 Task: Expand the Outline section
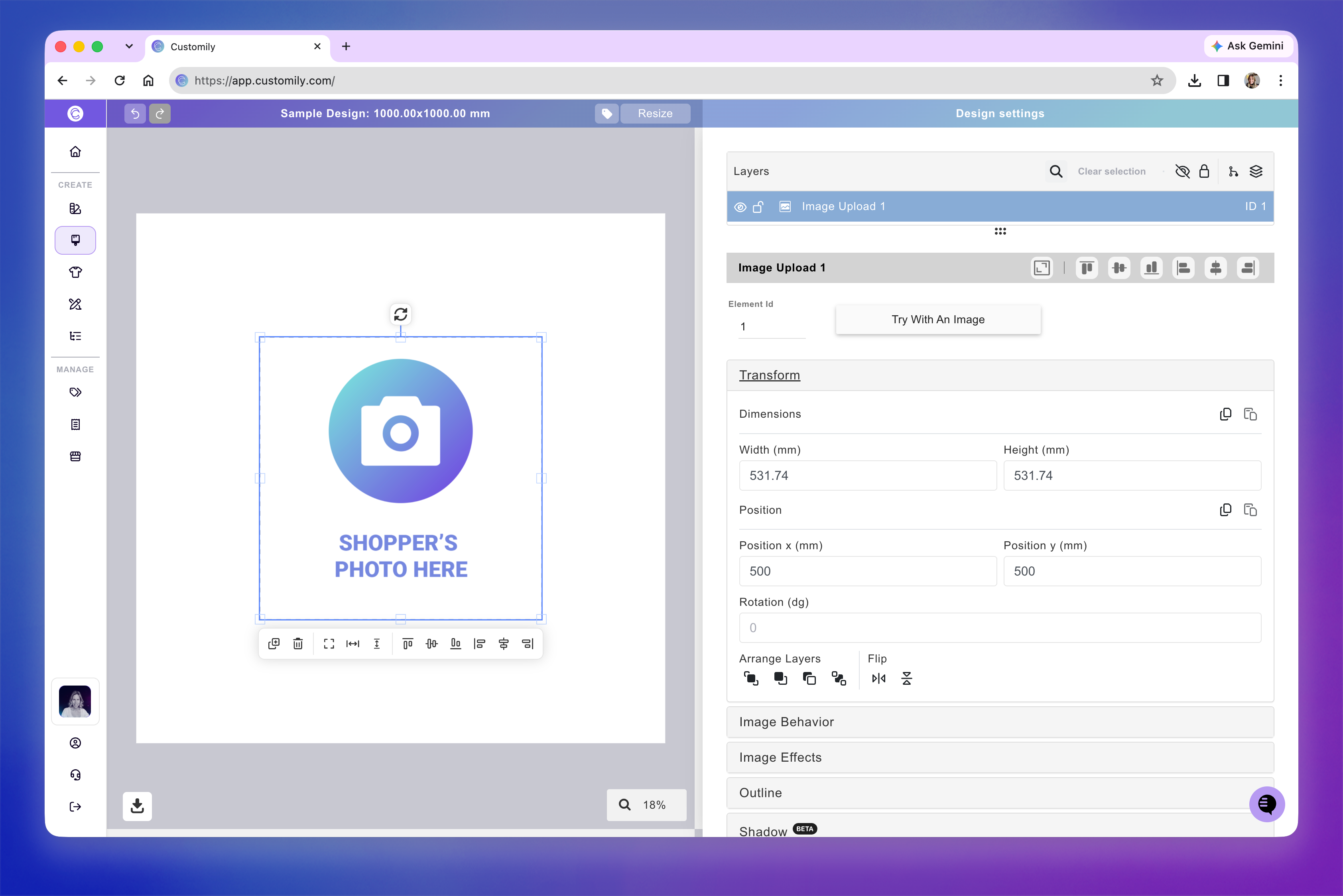(1000, 793)
